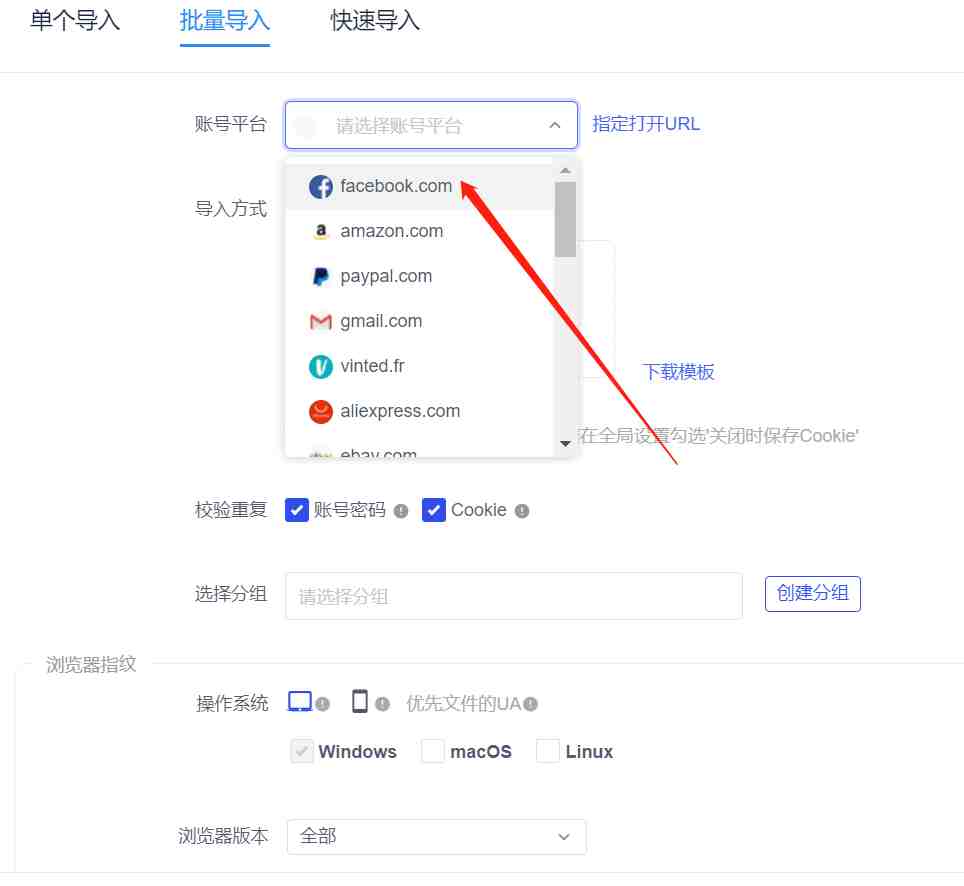The image size is (964, 886).
Task: Open the 选择分组 group selector
Action: coord(514,596)
